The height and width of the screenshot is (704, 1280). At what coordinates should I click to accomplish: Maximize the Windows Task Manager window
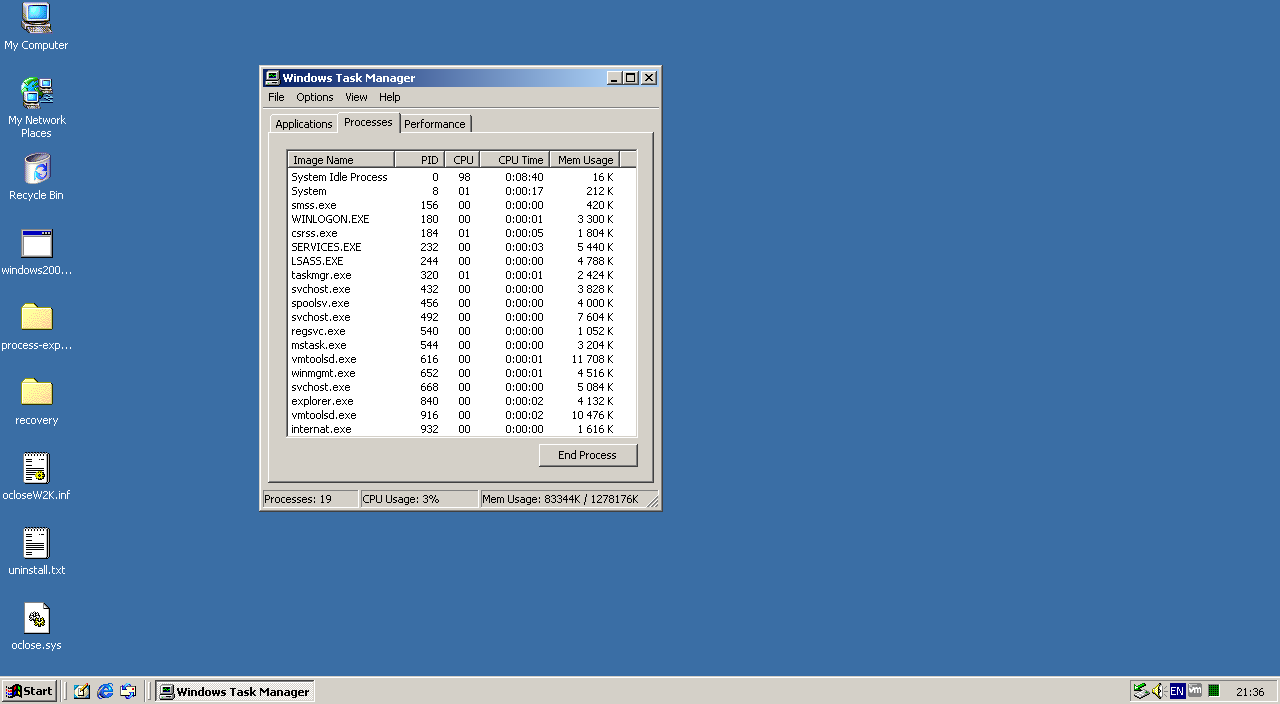(x=631, y=78)
